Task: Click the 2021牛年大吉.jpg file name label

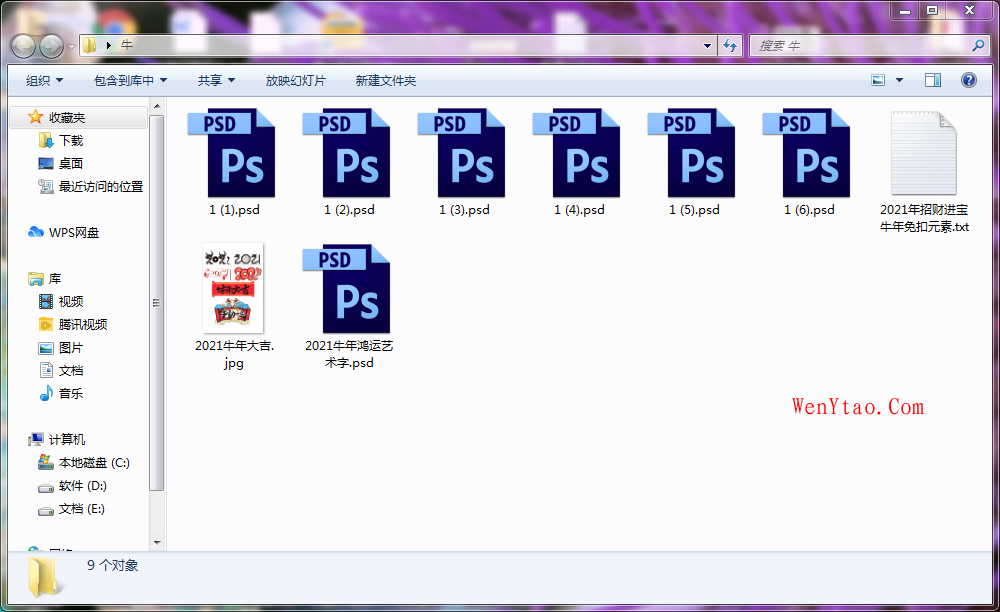Action: click(x=234, y=354)
